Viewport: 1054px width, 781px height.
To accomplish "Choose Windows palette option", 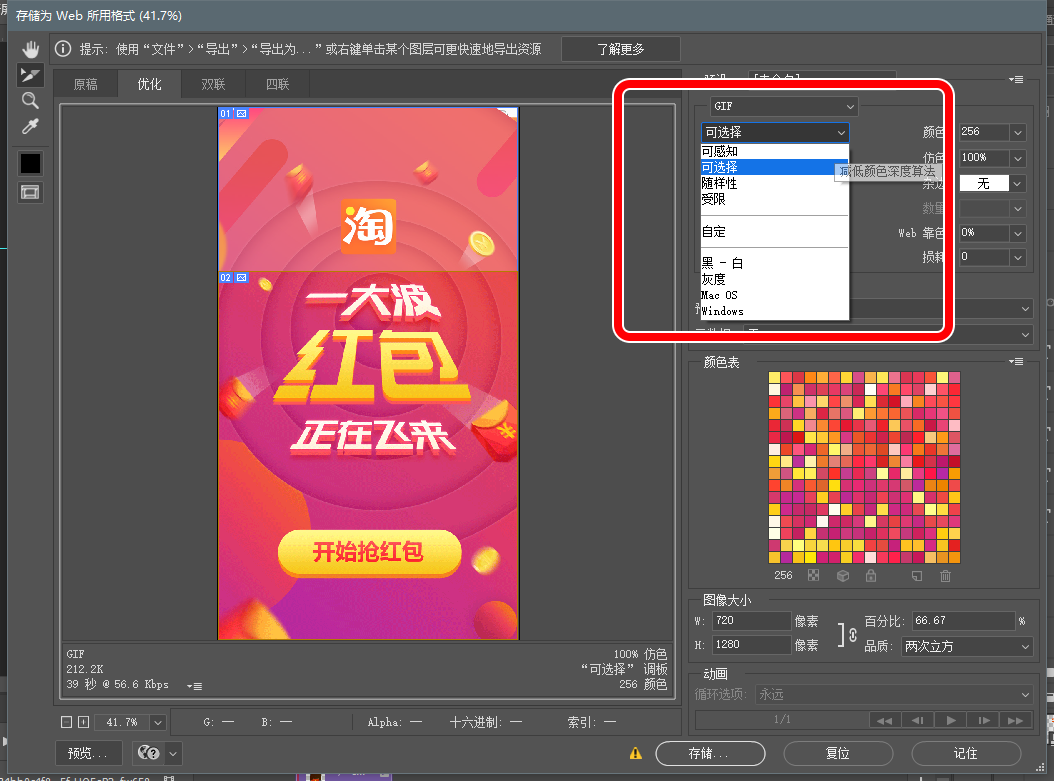I will pos(774,311).
